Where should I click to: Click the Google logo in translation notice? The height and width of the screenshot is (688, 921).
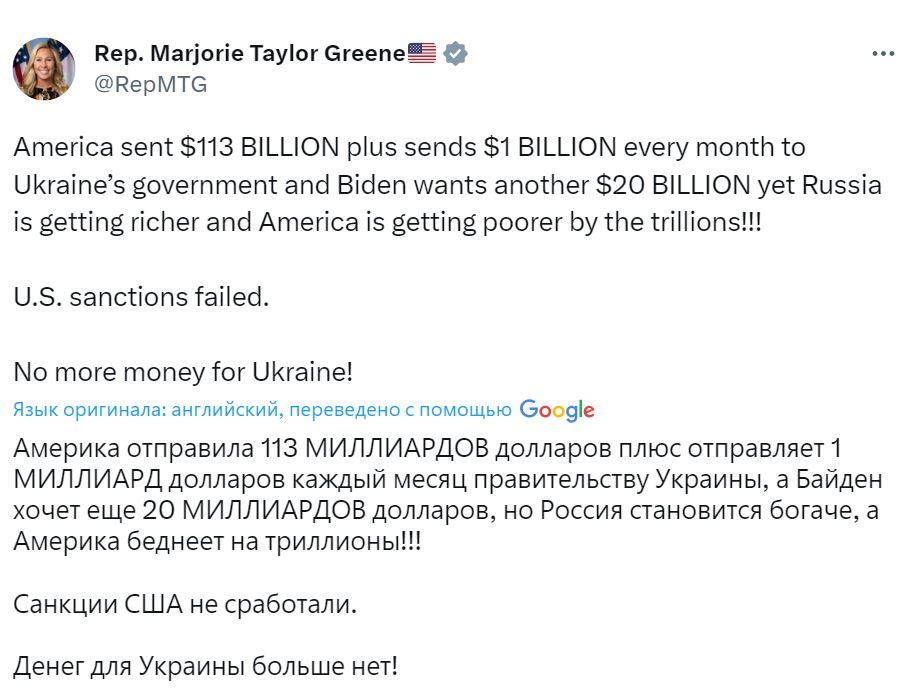(557, 410)
